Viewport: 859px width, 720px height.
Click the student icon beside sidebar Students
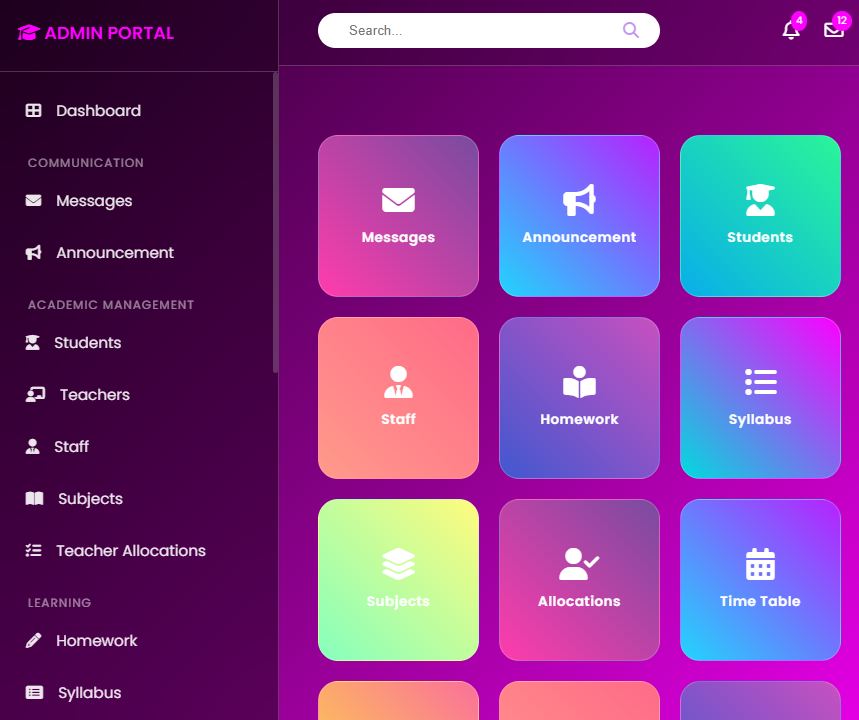pos(32,342)
